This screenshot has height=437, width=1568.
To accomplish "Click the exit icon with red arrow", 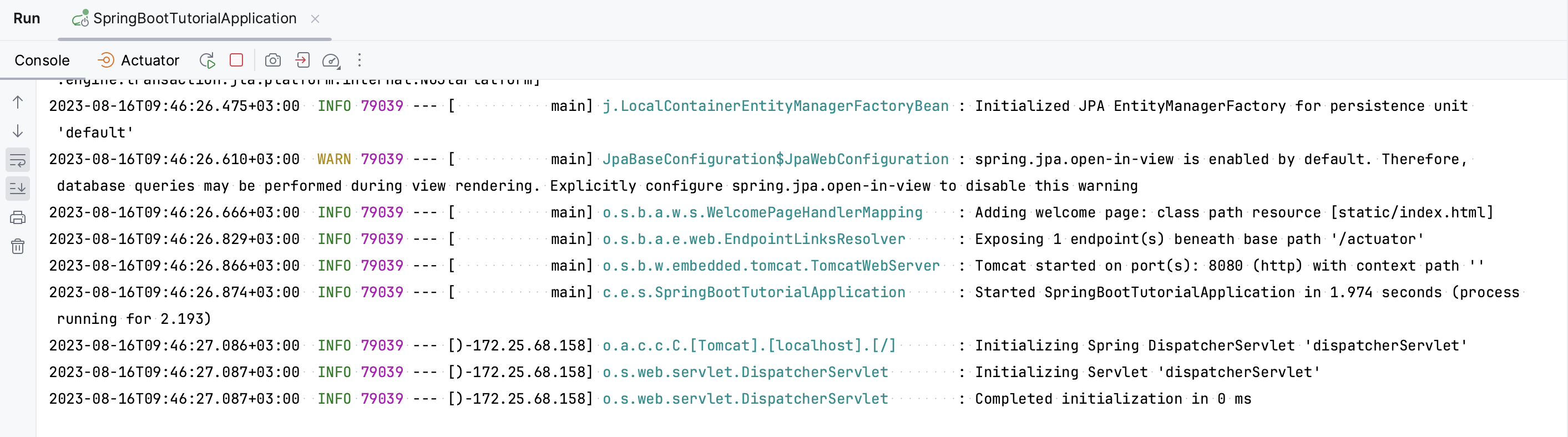I will (302, 60).
